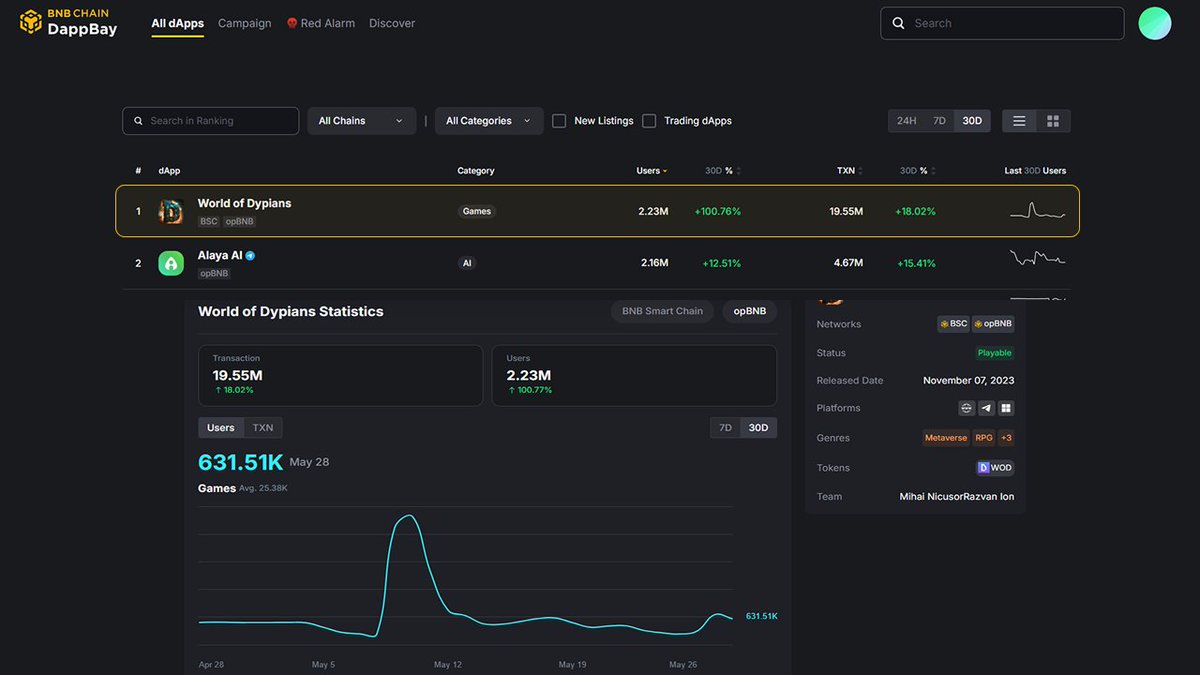Click BSC tag under World of Dypians
Viewport: 1200px width, 675px height.
coord(209,221)
